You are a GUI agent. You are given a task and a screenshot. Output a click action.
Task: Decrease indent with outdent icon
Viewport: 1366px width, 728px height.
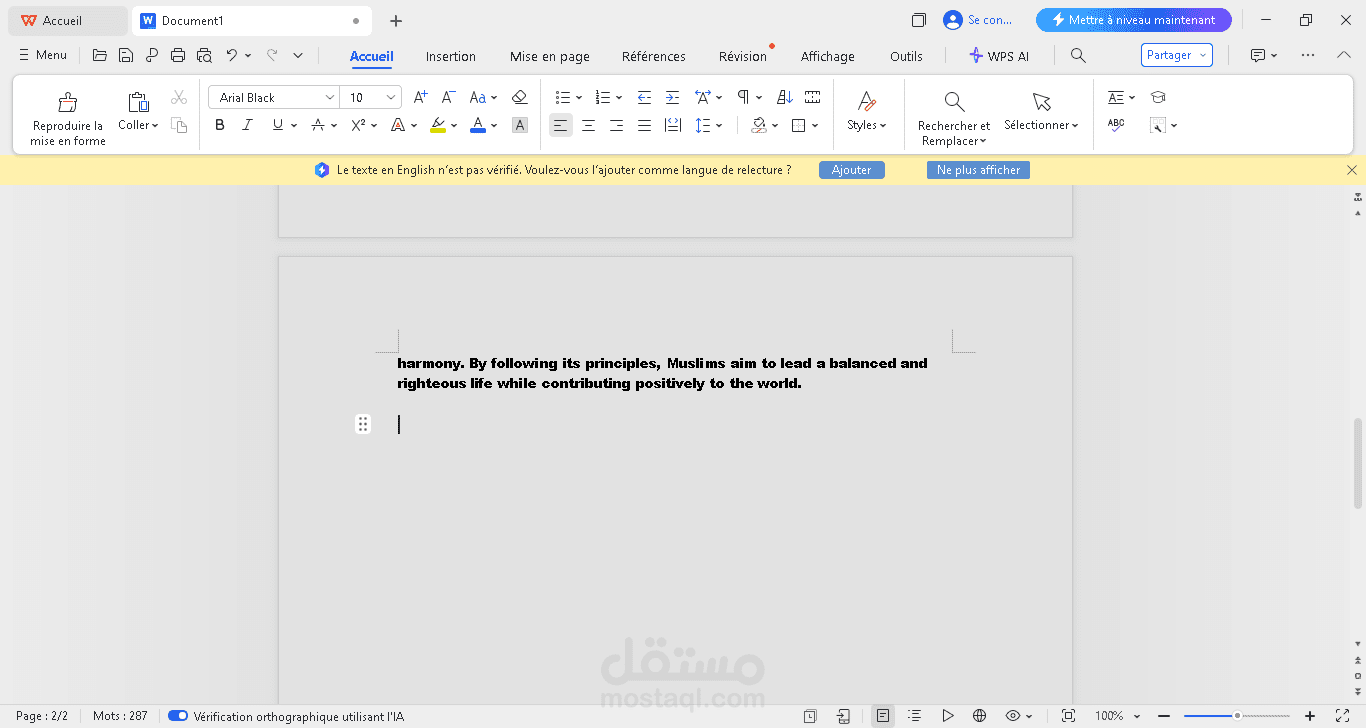click(x=644, y=97)
